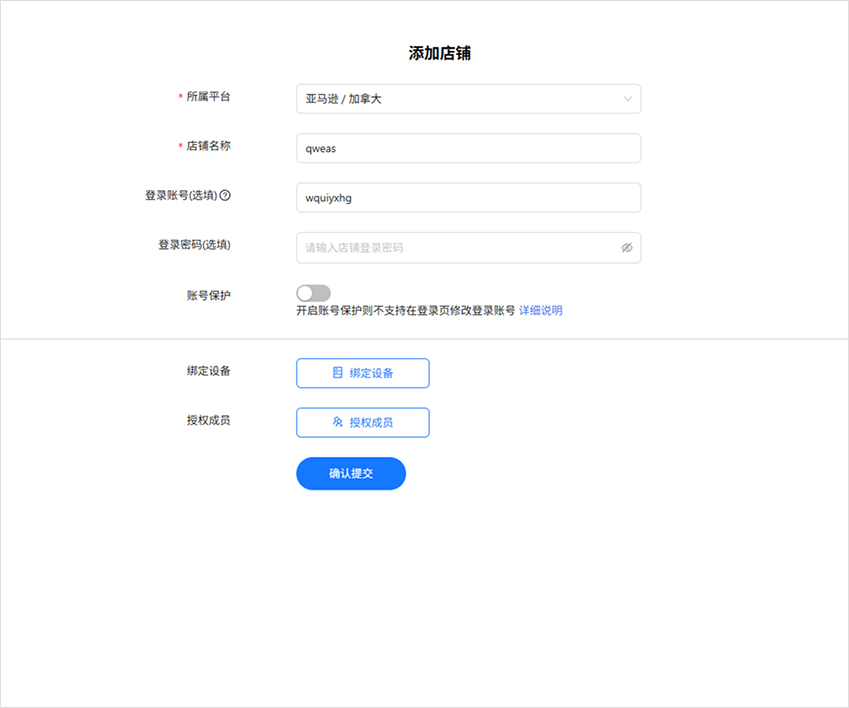The height and width of the screenshot is (708, 849).
Task: Click the 登录账号(选填) label text
Action: point(181,196)
